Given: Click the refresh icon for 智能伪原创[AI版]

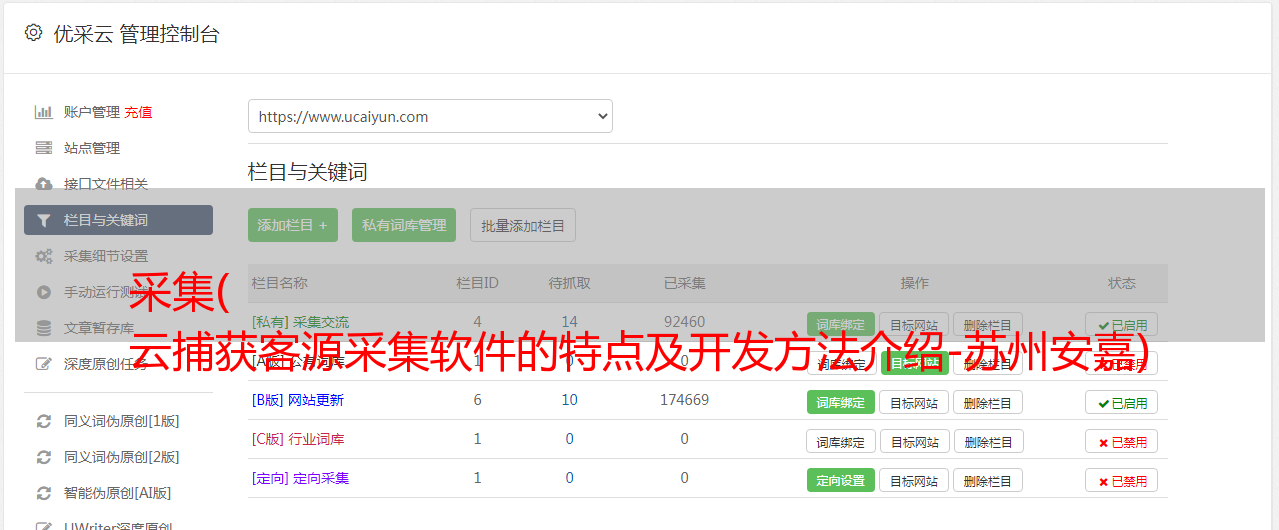Looking at the screenshot, I should click(43, 493).
